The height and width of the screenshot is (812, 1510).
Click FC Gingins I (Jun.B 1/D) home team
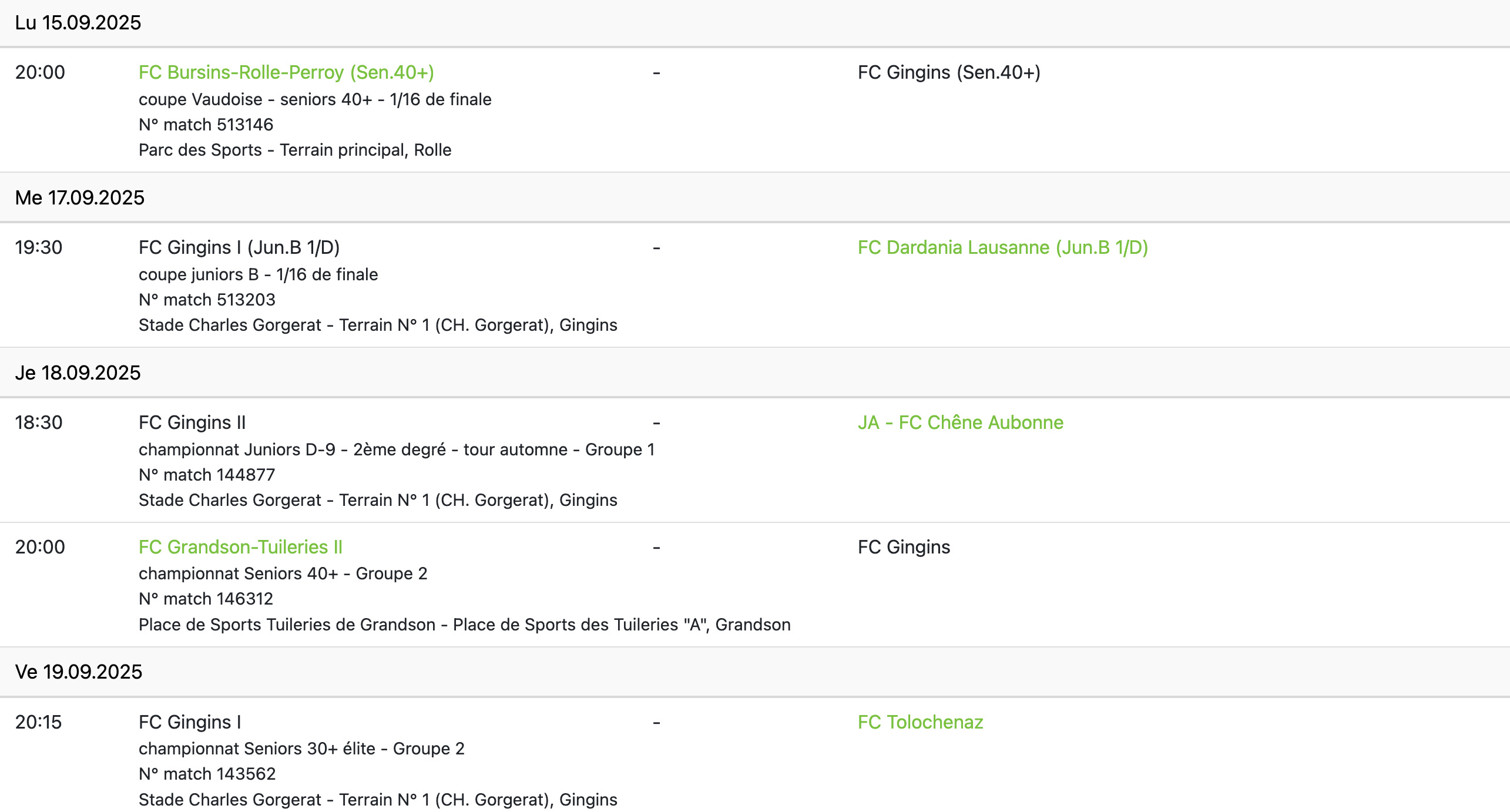tap(239, 247)
